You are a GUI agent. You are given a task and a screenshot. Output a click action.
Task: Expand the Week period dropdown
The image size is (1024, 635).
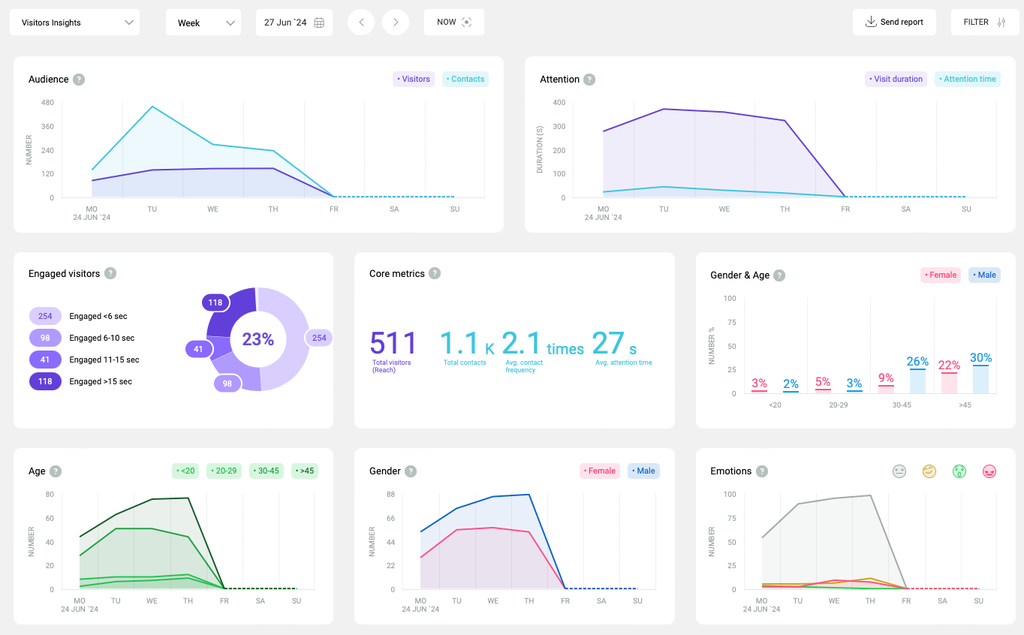coord(203,22)
